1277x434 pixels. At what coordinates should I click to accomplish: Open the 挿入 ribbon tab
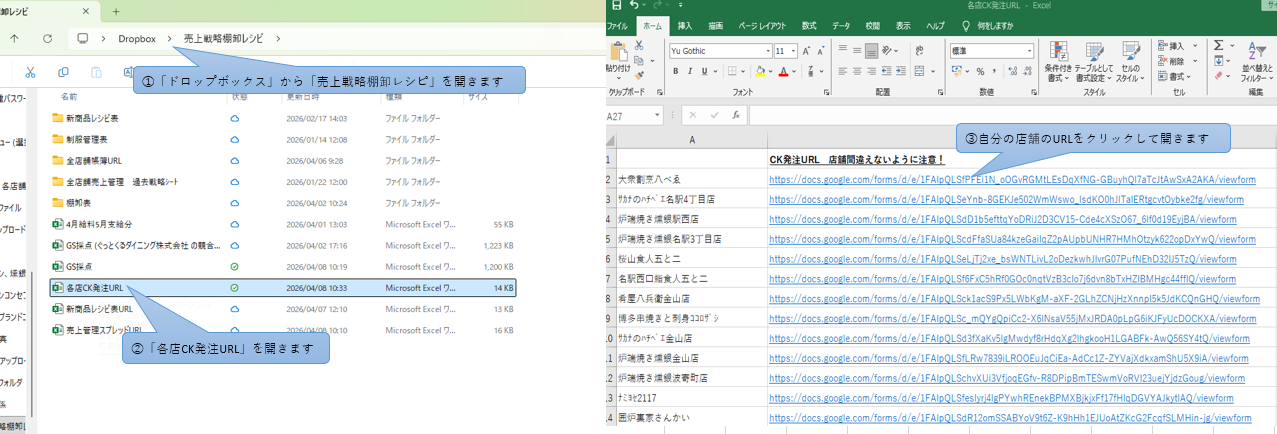684,26
